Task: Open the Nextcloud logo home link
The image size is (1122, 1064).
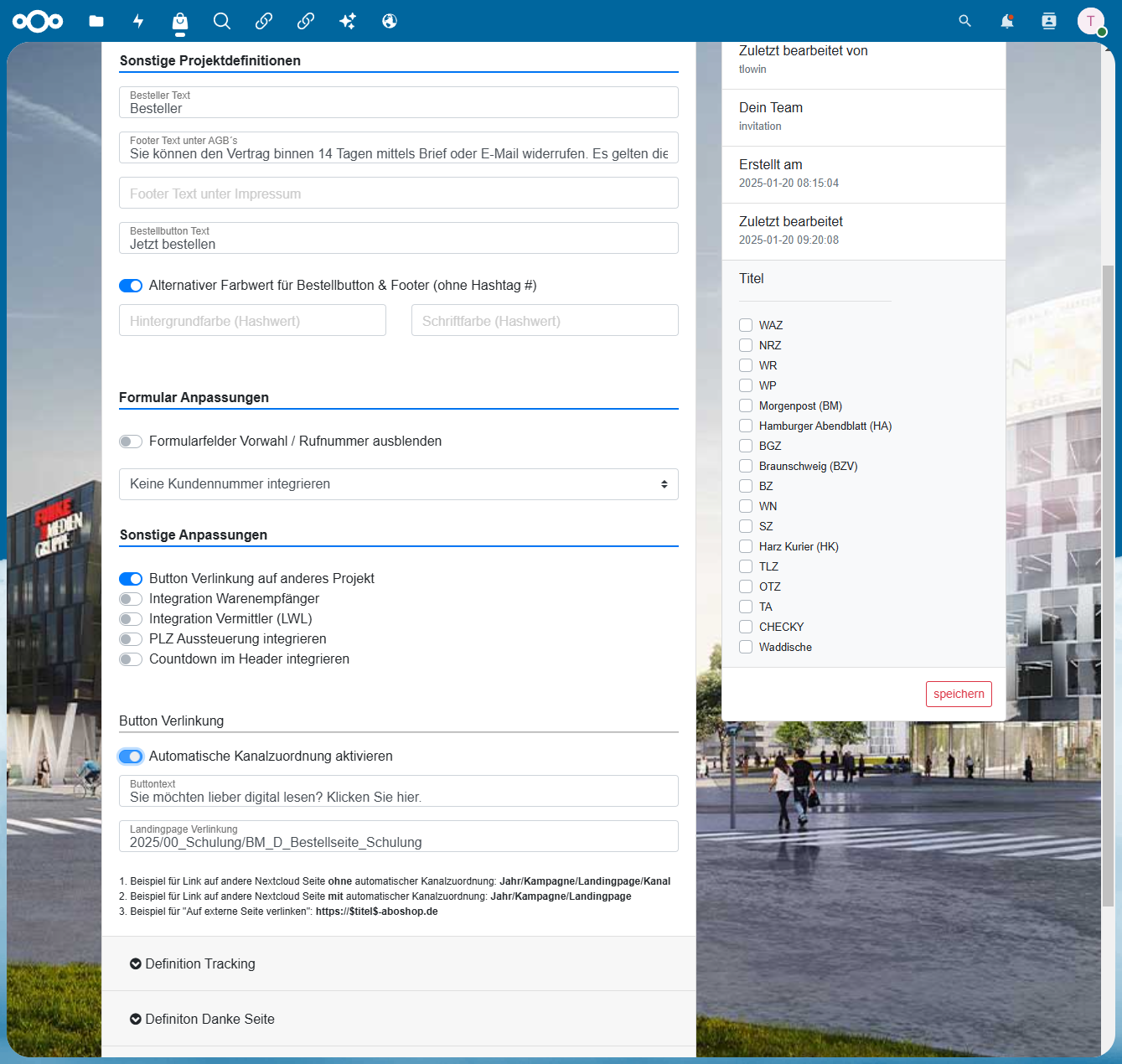Action: tap(38, 21)
